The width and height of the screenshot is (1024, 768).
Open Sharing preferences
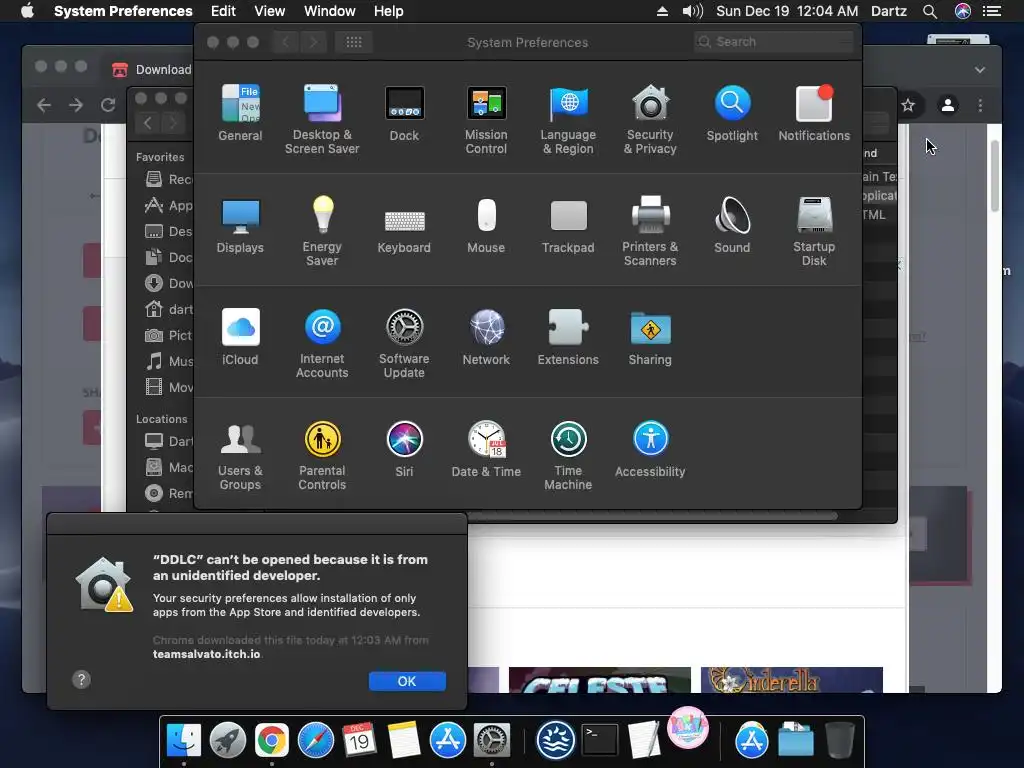tap(650, 337)
